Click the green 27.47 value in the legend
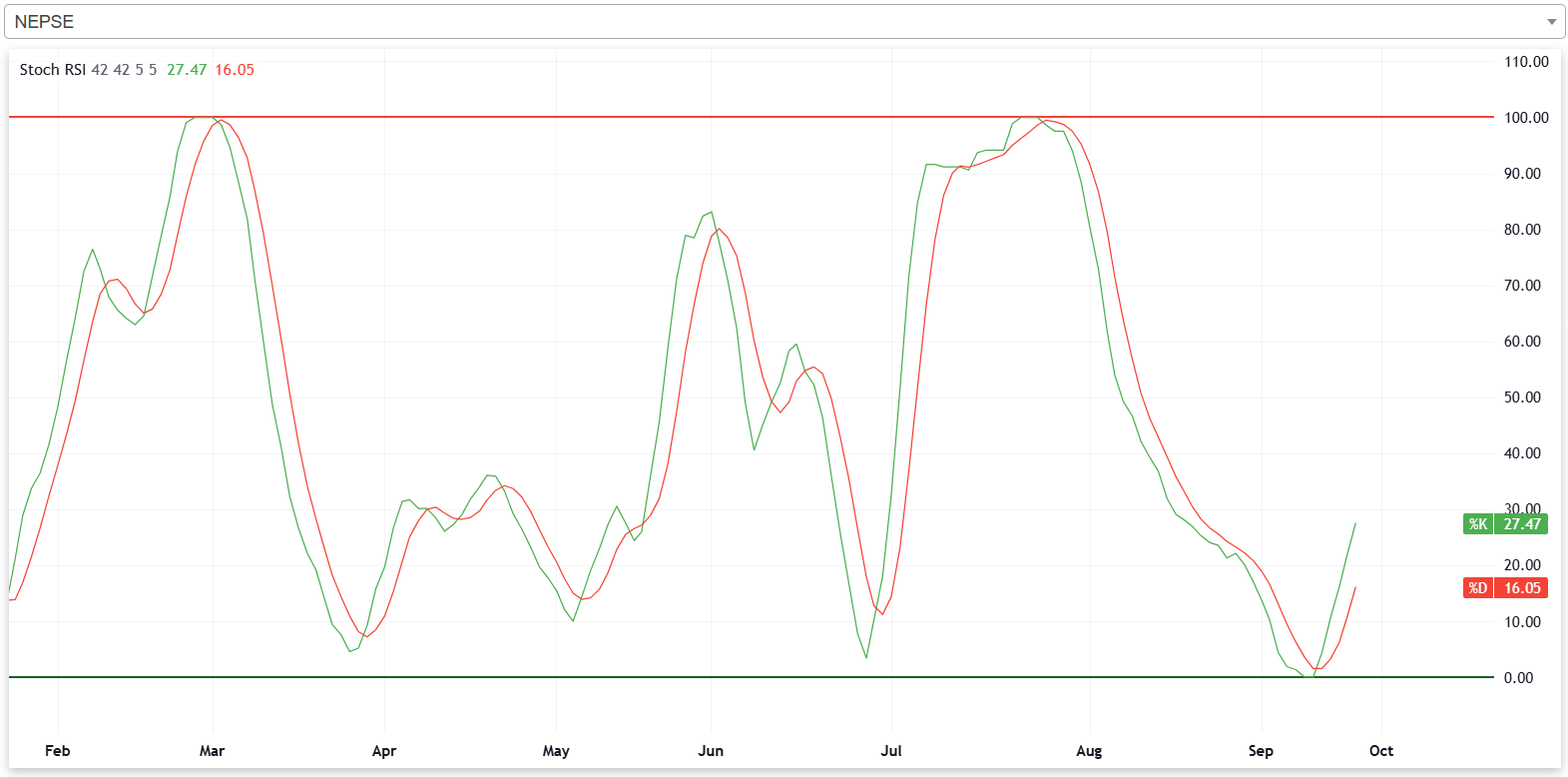The width and height of the screenshot is (1568, 777). (187, 70)
